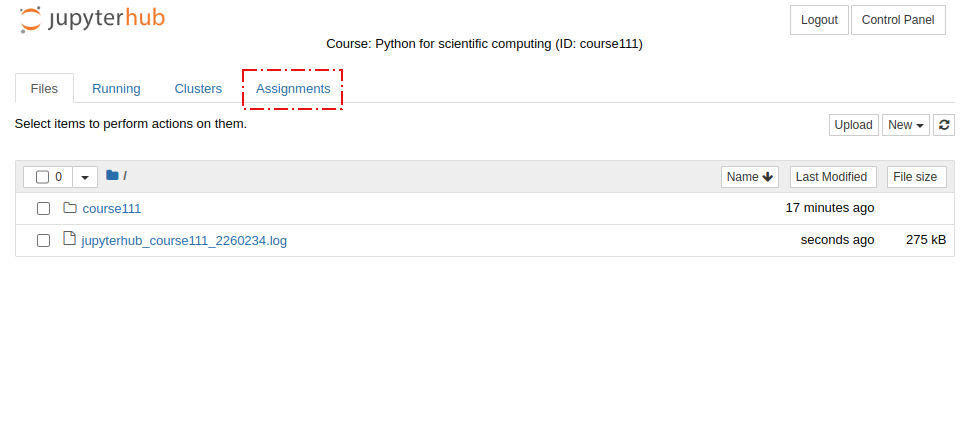Click the Name sort arrow icon
Viewport: 974px width, 433px height.
(767, 177)
